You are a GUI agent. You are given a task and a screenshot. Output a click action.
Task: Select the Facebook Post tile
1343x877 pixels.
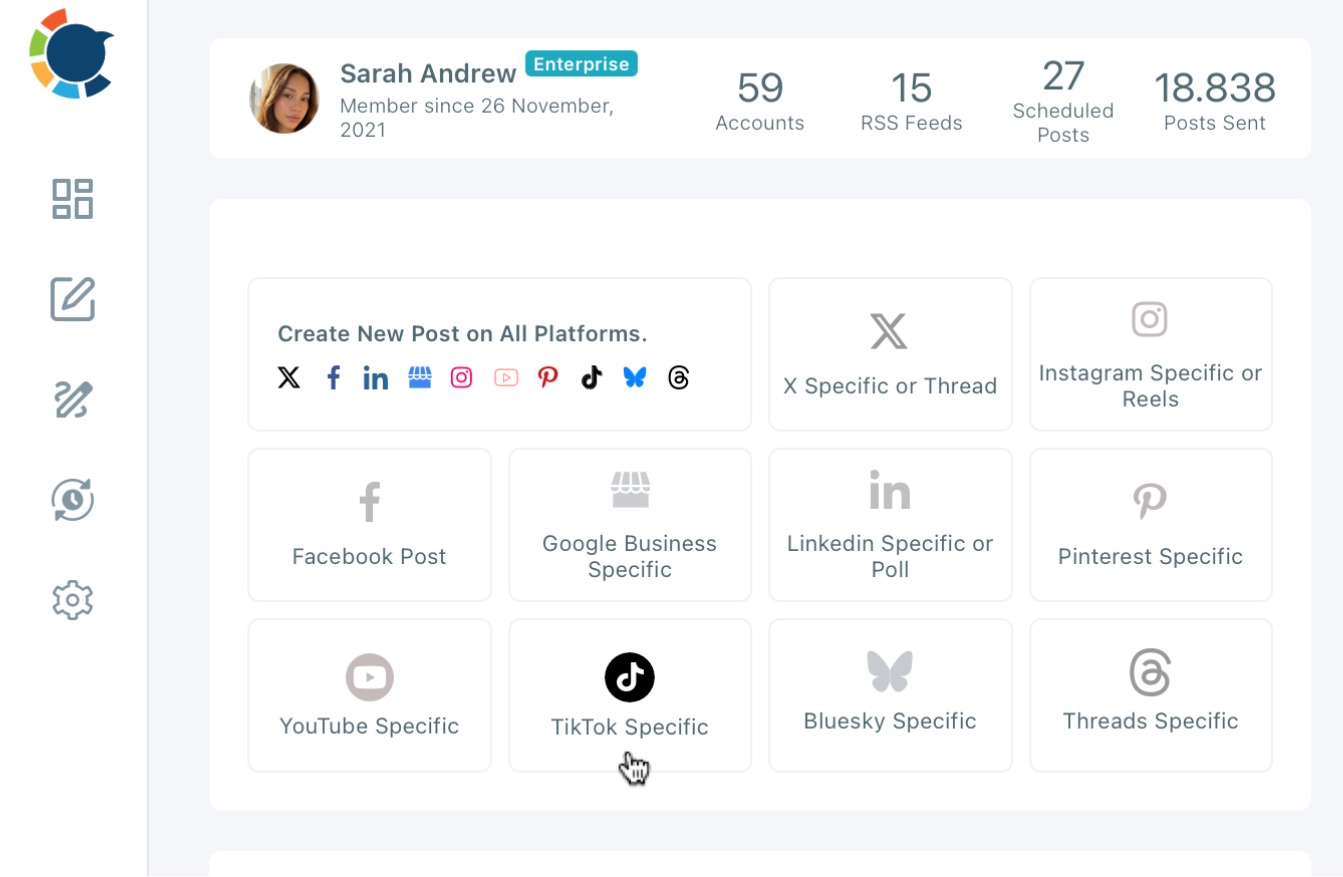(x=369, y=525)
